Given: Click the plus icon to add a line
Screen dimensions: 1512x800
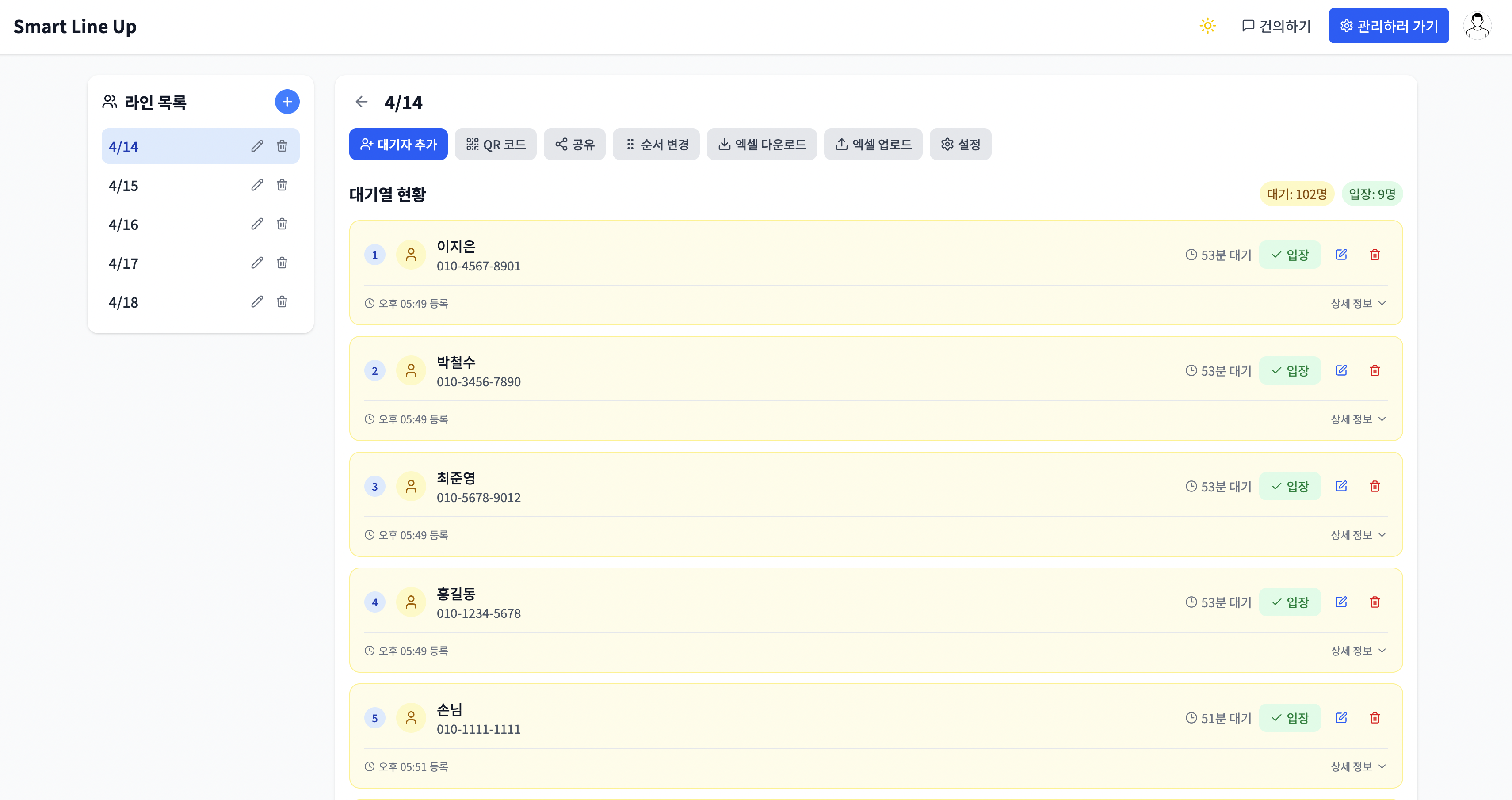Looking at the screenshot, I should [x=287, y=102].
